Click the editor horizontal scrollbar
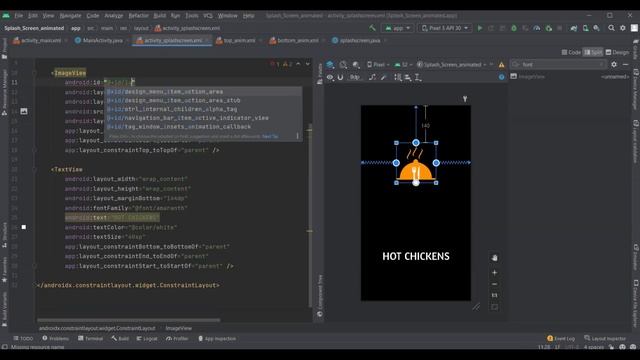 [129, 320]
